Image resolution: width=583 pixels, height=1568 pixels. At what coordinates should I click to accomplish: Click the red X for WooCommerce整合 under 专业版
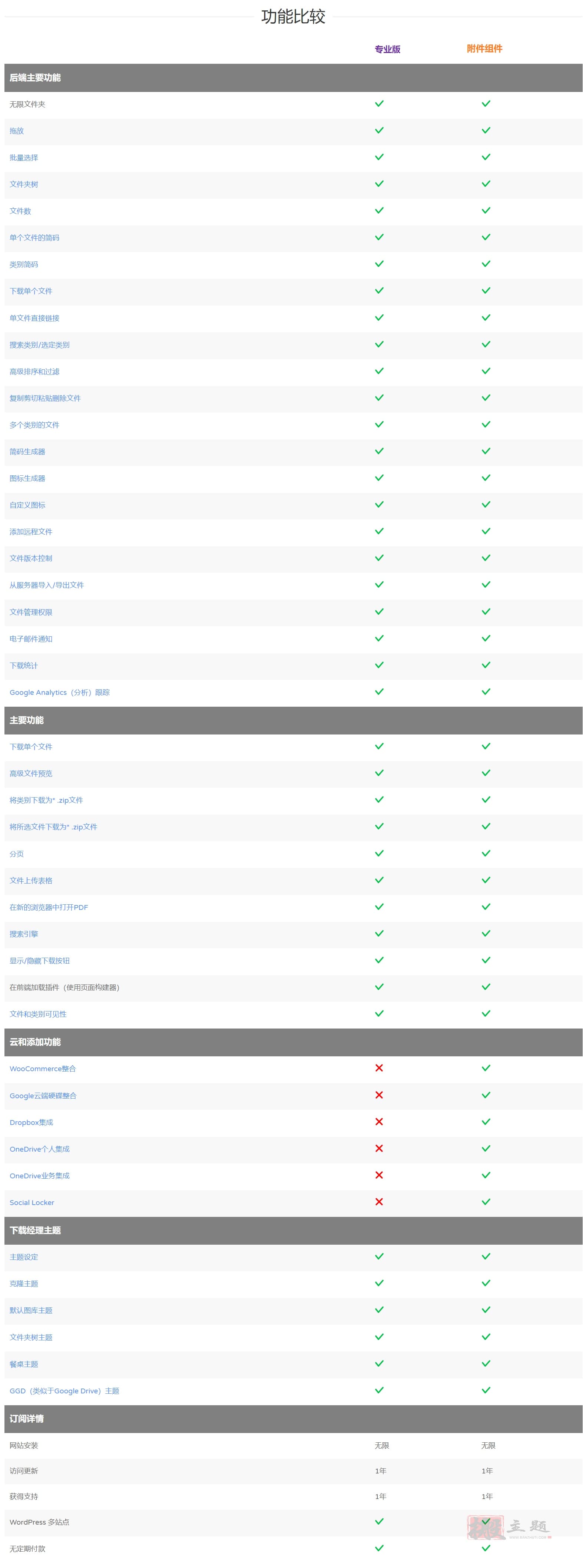[379, 1068]
